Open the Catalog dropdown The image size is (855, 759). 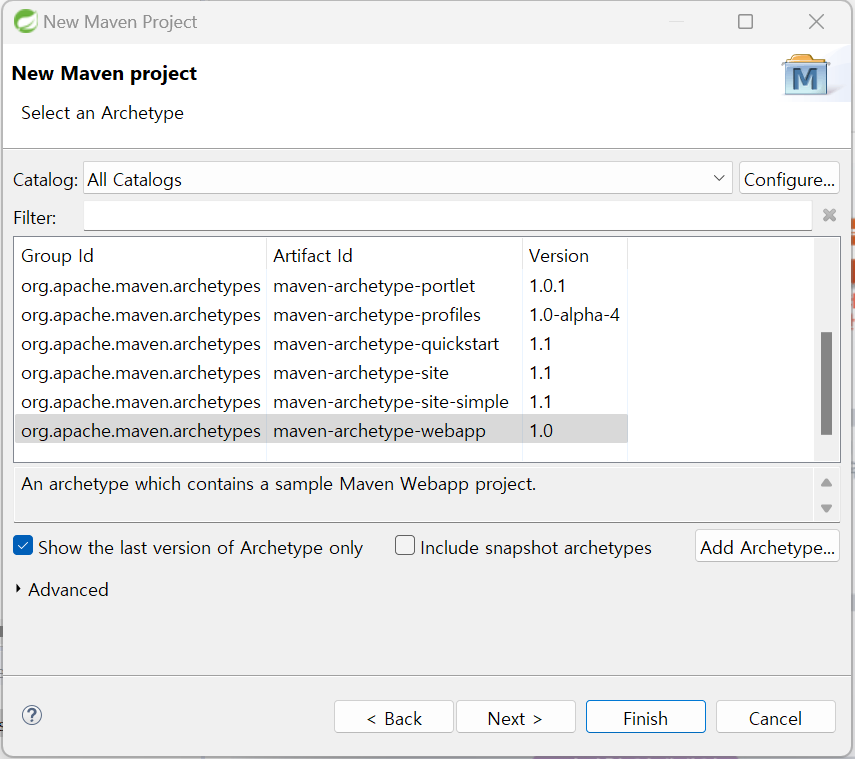click(407, 178)
